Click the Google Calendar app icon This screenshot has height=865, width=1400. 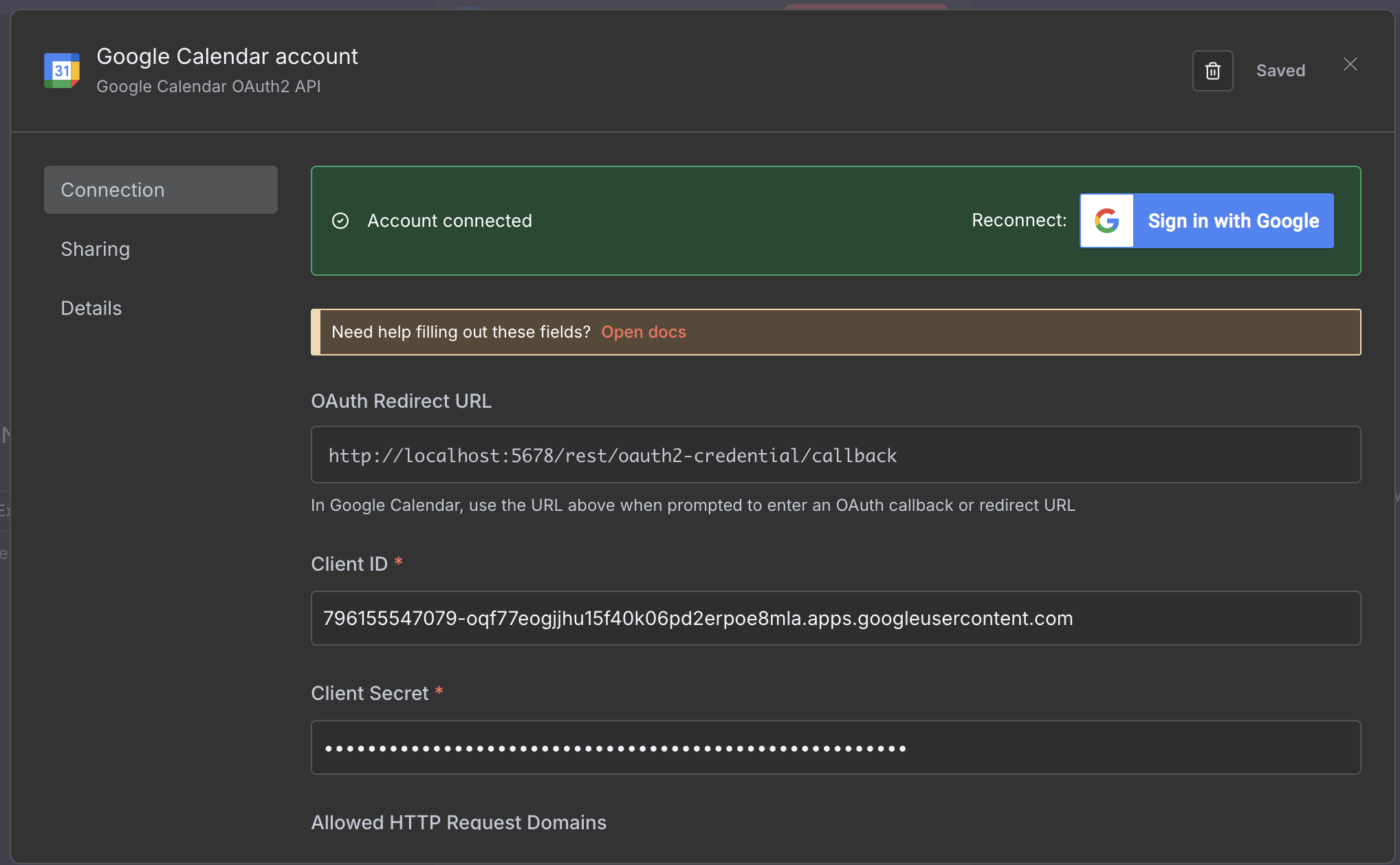coord(62,70)
